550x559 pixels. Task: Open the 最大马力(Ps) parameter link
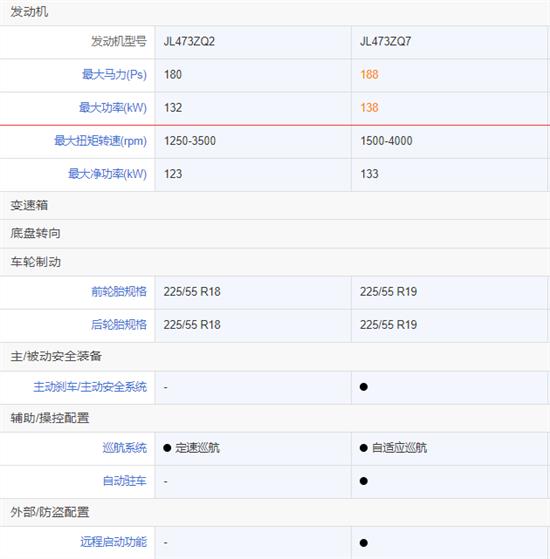[114, 75]
